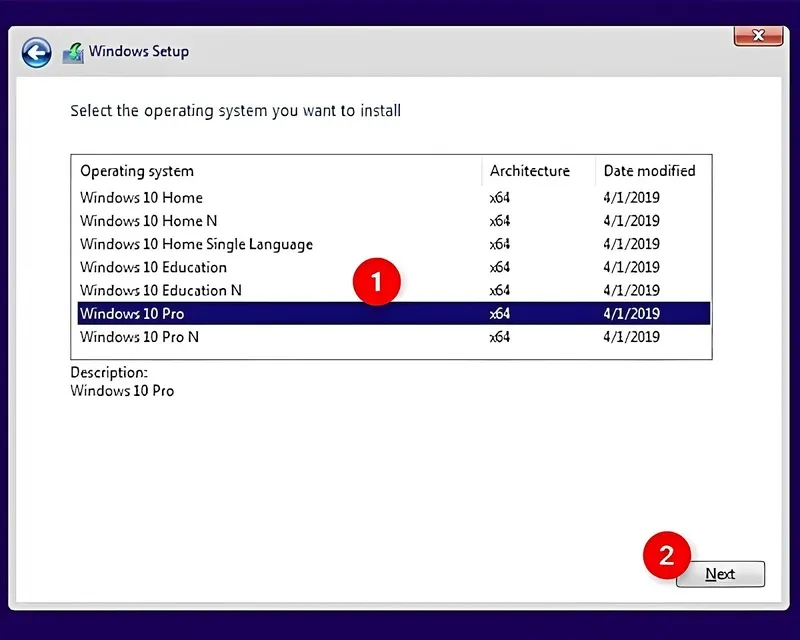Click the Windows Setup title text
The width and height of the screenshot is (800, 640).
pos(143,51)
